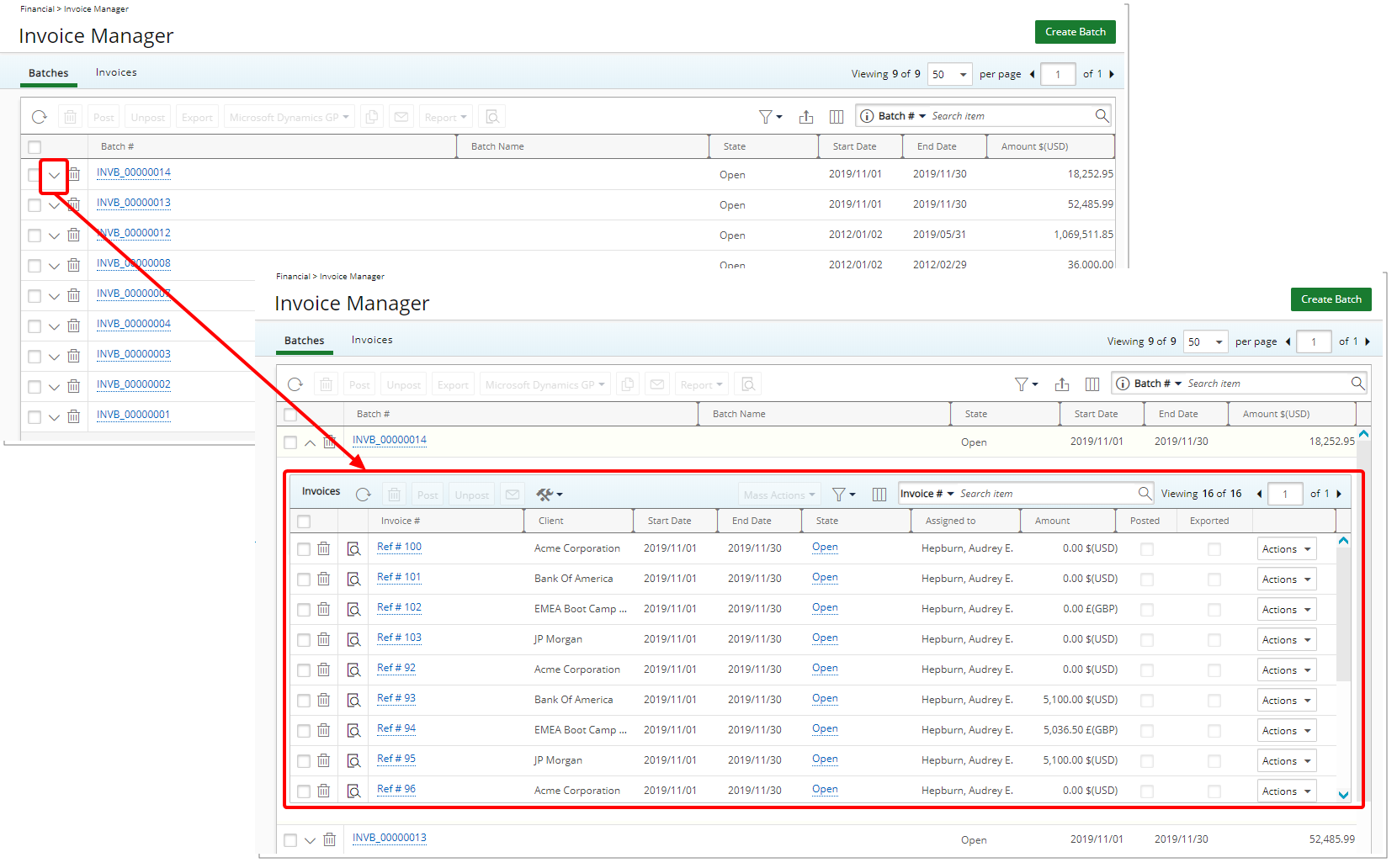
Task: Collapse the expanded INVB_00000014 batch row
Action: (310, 442)
